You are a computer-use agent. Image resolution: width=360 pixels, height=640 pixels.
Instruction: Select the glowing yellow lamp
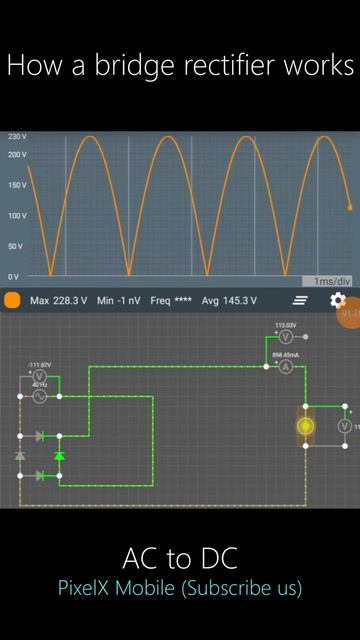pyautogui.click(x=305, y=426)
